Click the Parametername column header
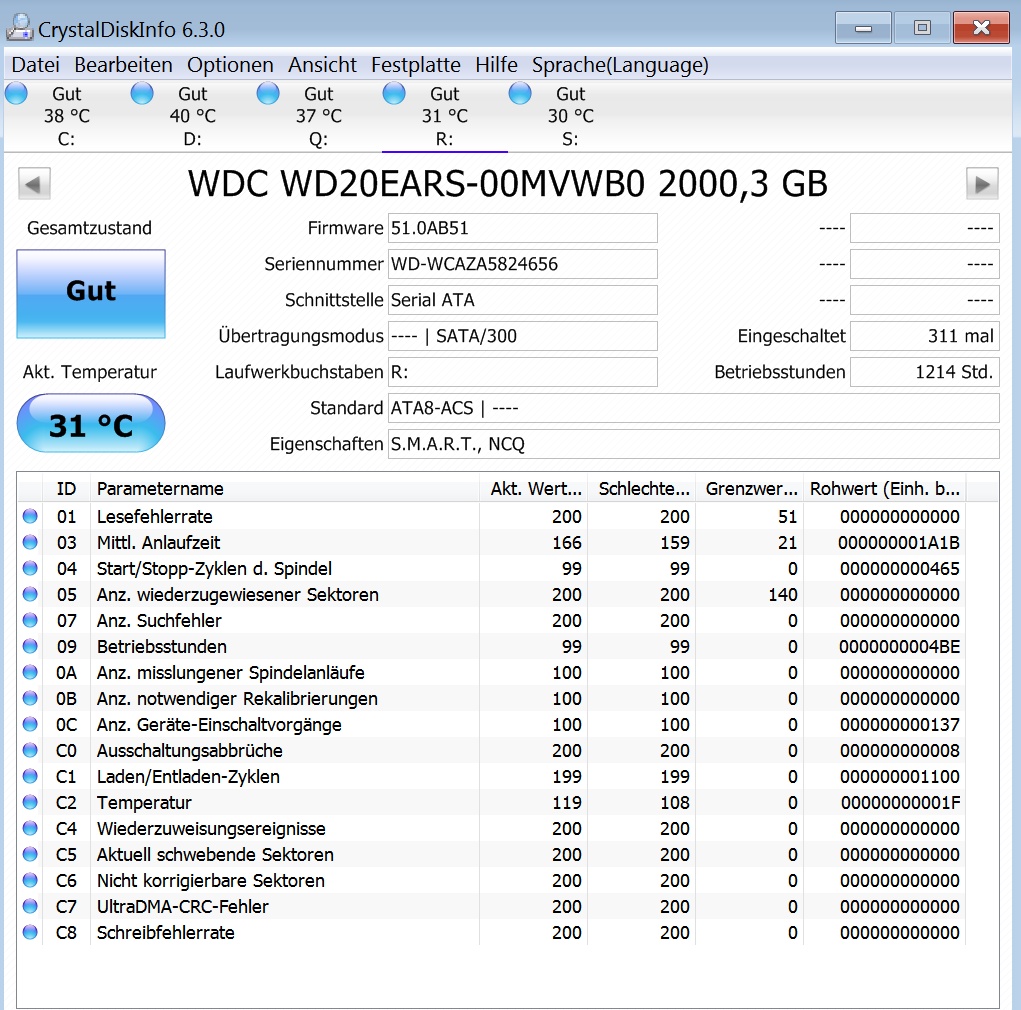1021x1010 pixels. pos(285,488)
